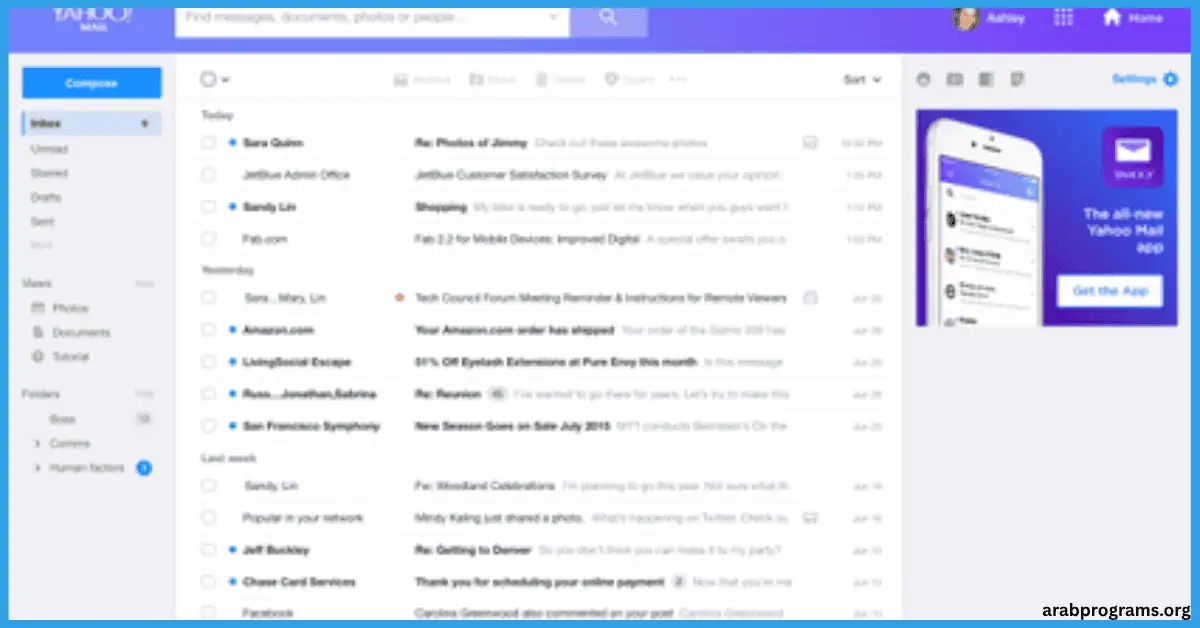Click the unread blue dot beside Sandy Lin

pos(232,207)
